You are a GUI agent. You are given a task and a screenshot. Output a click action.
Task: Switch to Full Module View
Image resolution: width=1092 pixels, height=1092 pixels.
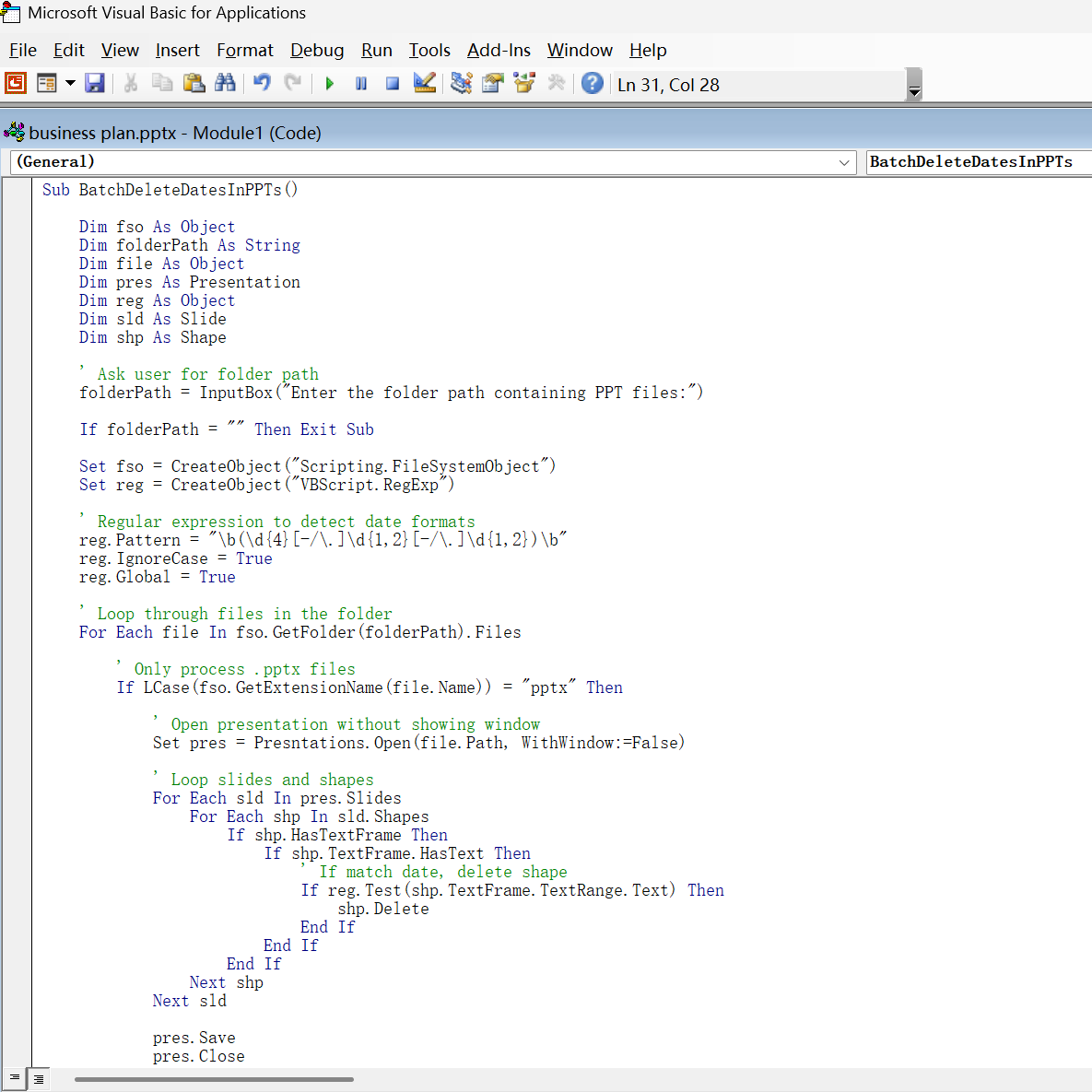[39, 1078]
